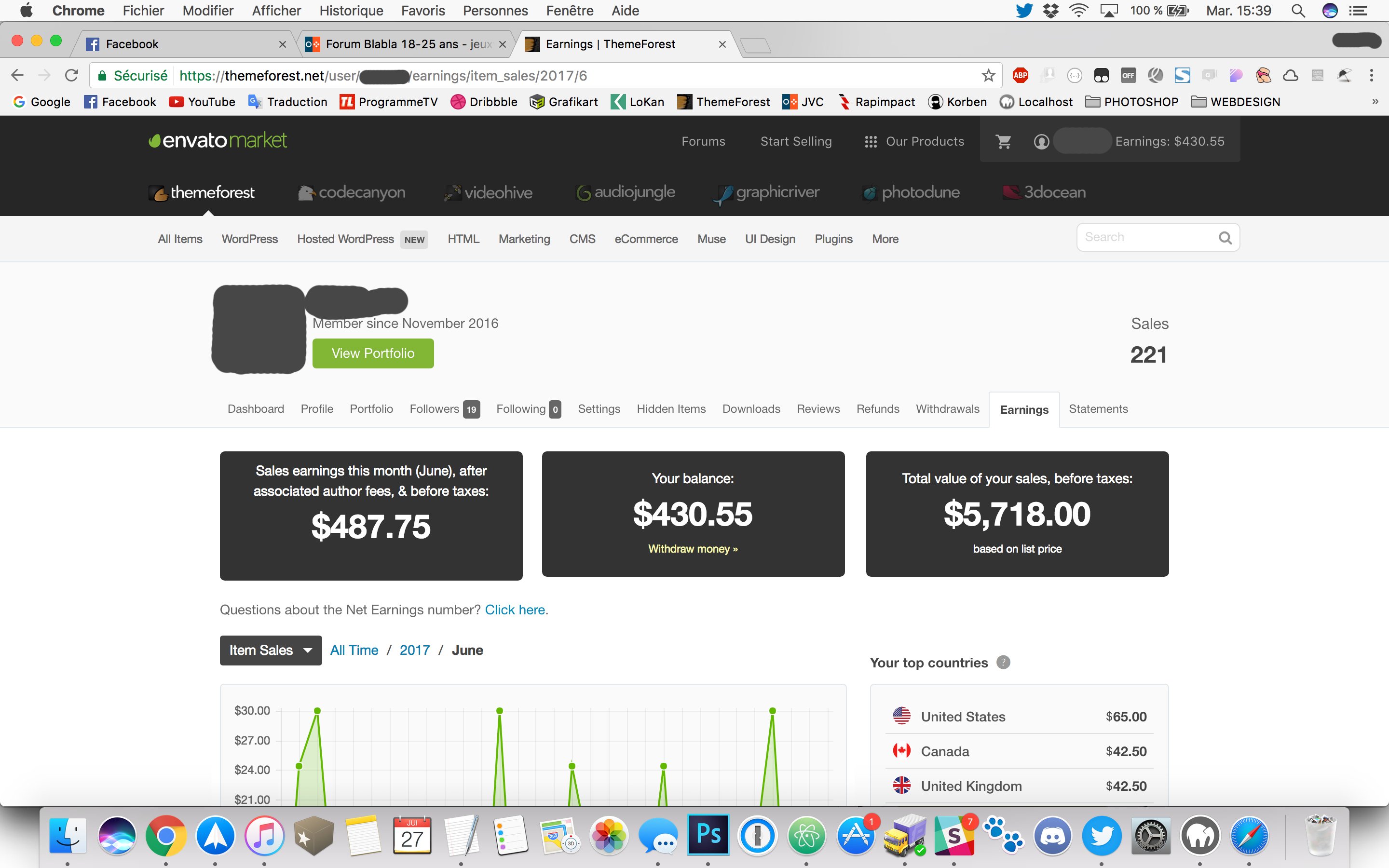Open Photoshop from the dock
1389x868 pixels.
click(708, 835)
